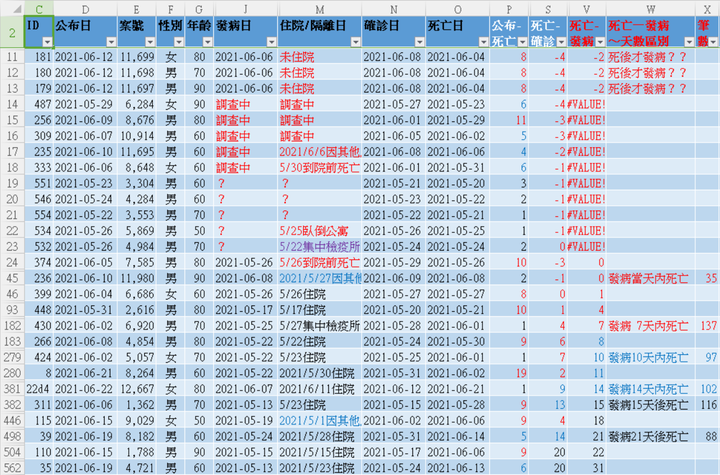
Task: Open the 住院/隔離日 filter dropdown
Action: 355,42
